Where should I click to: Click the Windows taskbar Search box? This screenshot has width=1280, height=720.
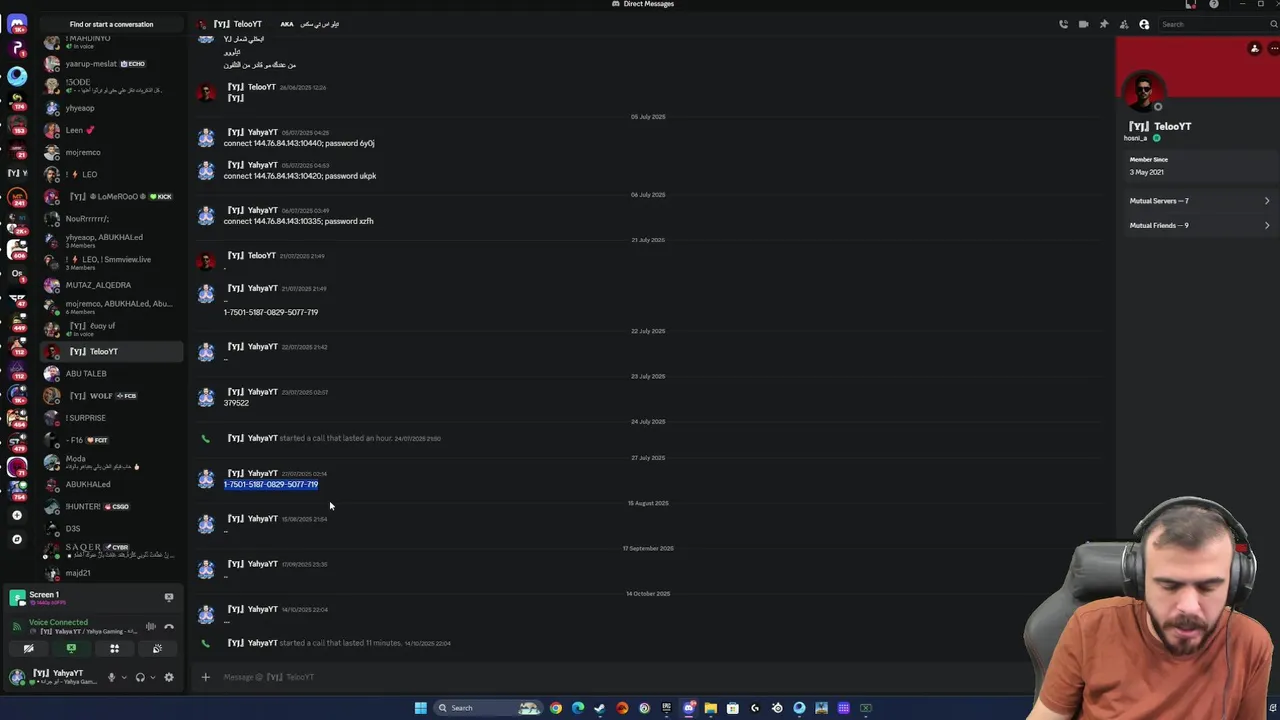487,708
